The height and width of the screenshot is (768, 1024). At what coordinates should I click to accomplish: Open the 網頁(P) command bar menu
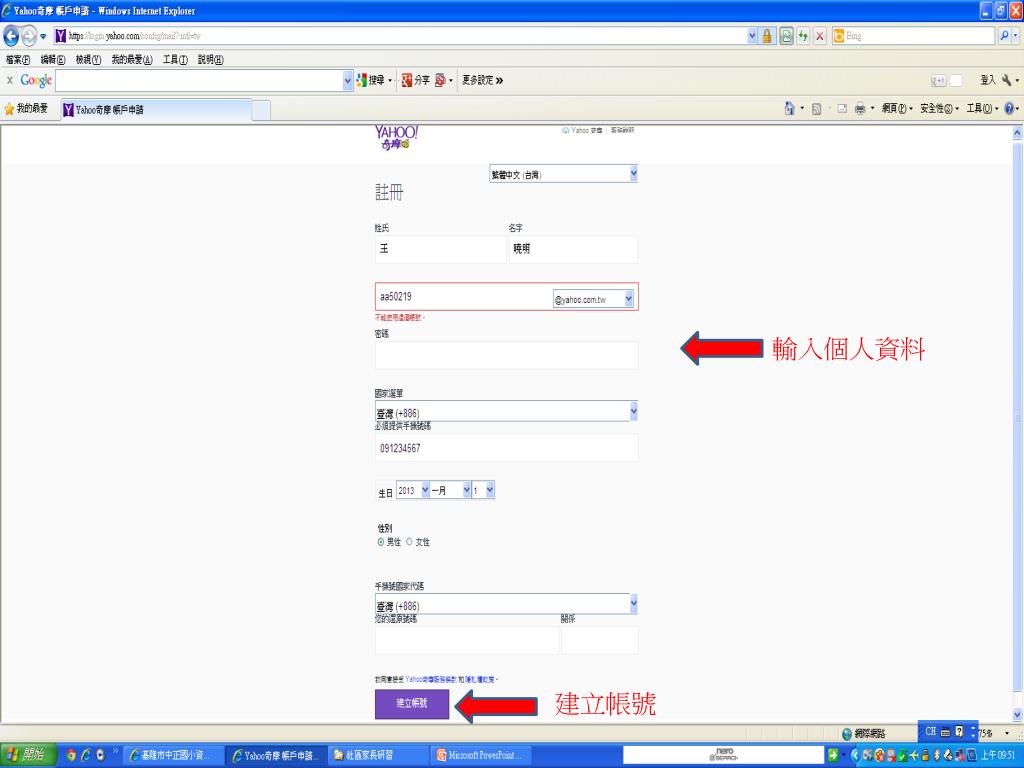(897, 109)
